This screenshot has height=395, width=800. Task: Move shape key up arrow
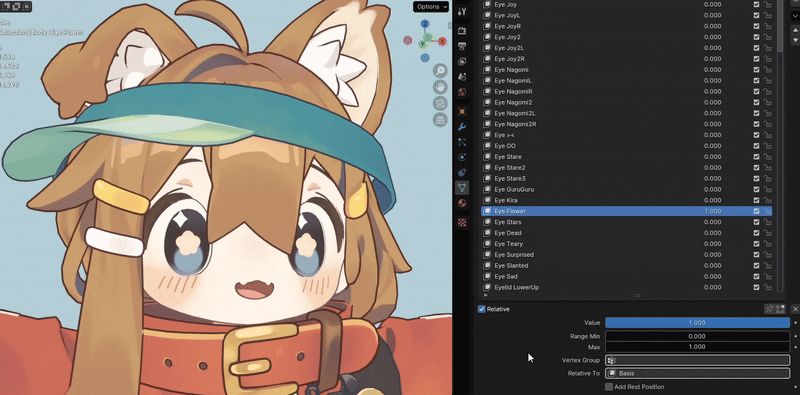(x=795, y=31)
